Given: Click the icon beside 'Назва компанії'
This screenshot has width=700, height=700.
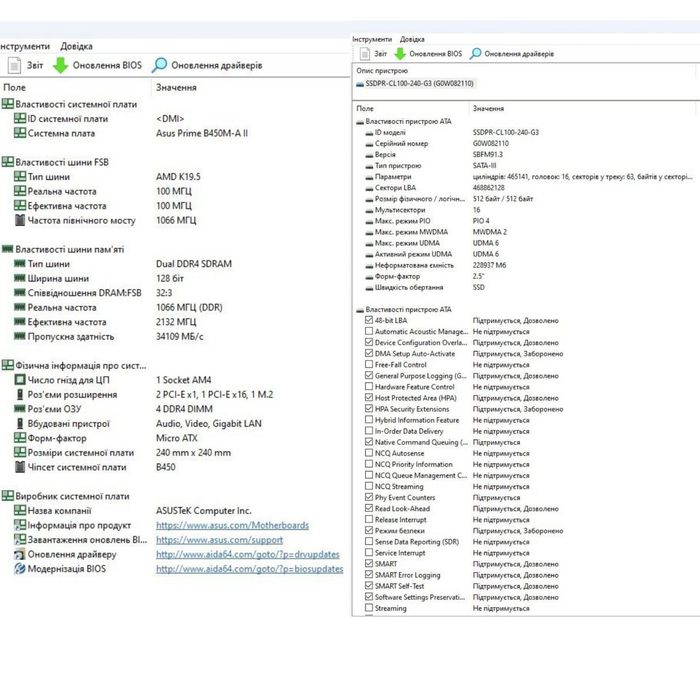Looking at the screenshot, I should tap(20, 510).
